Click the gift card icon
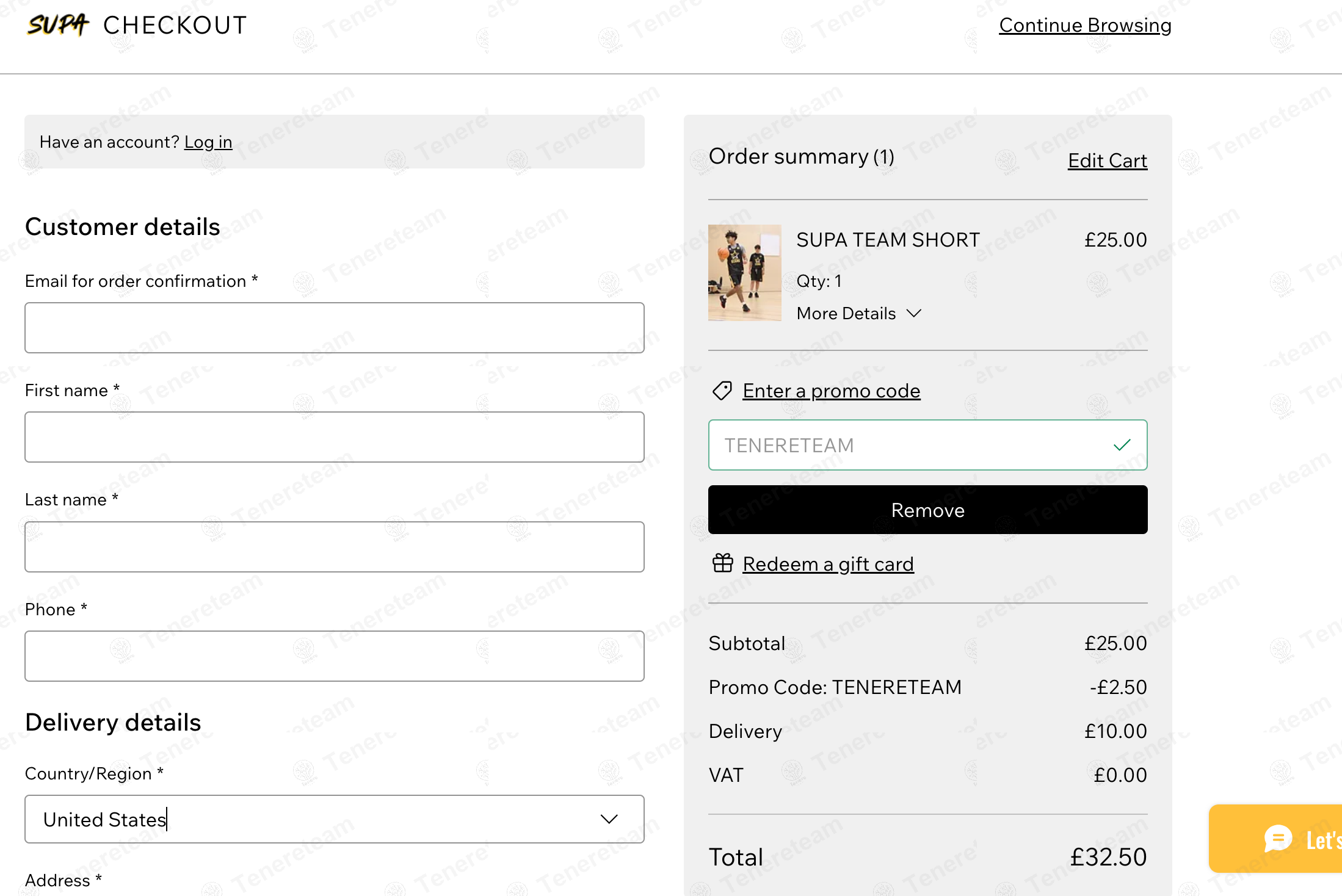The width and height of the screenshot is (1342, 896). click(723, 563)
